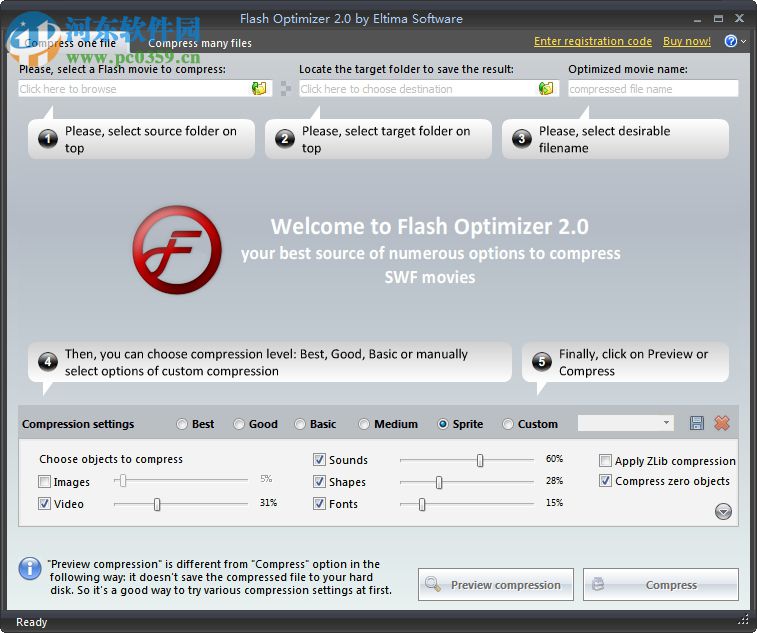This screenshot has height=633, width=757.
Task: Toggle the Fonts checkbox
Action: [x=319, y=504]
